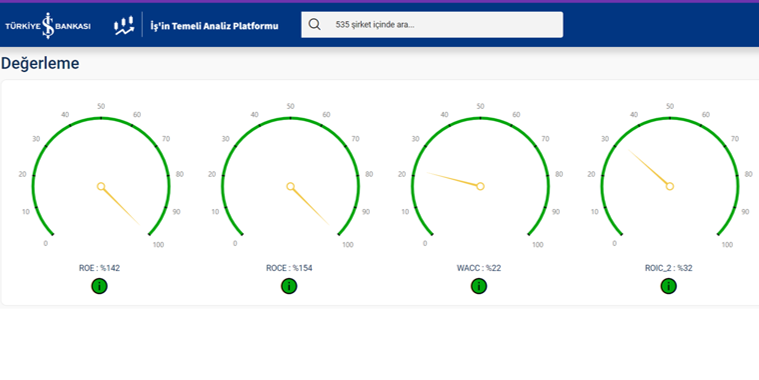Image resolution: width=759 pixels, height=380 pixels.
Task: Click the ROIC_2 : %32 label
Action: (x=668, y=268)
